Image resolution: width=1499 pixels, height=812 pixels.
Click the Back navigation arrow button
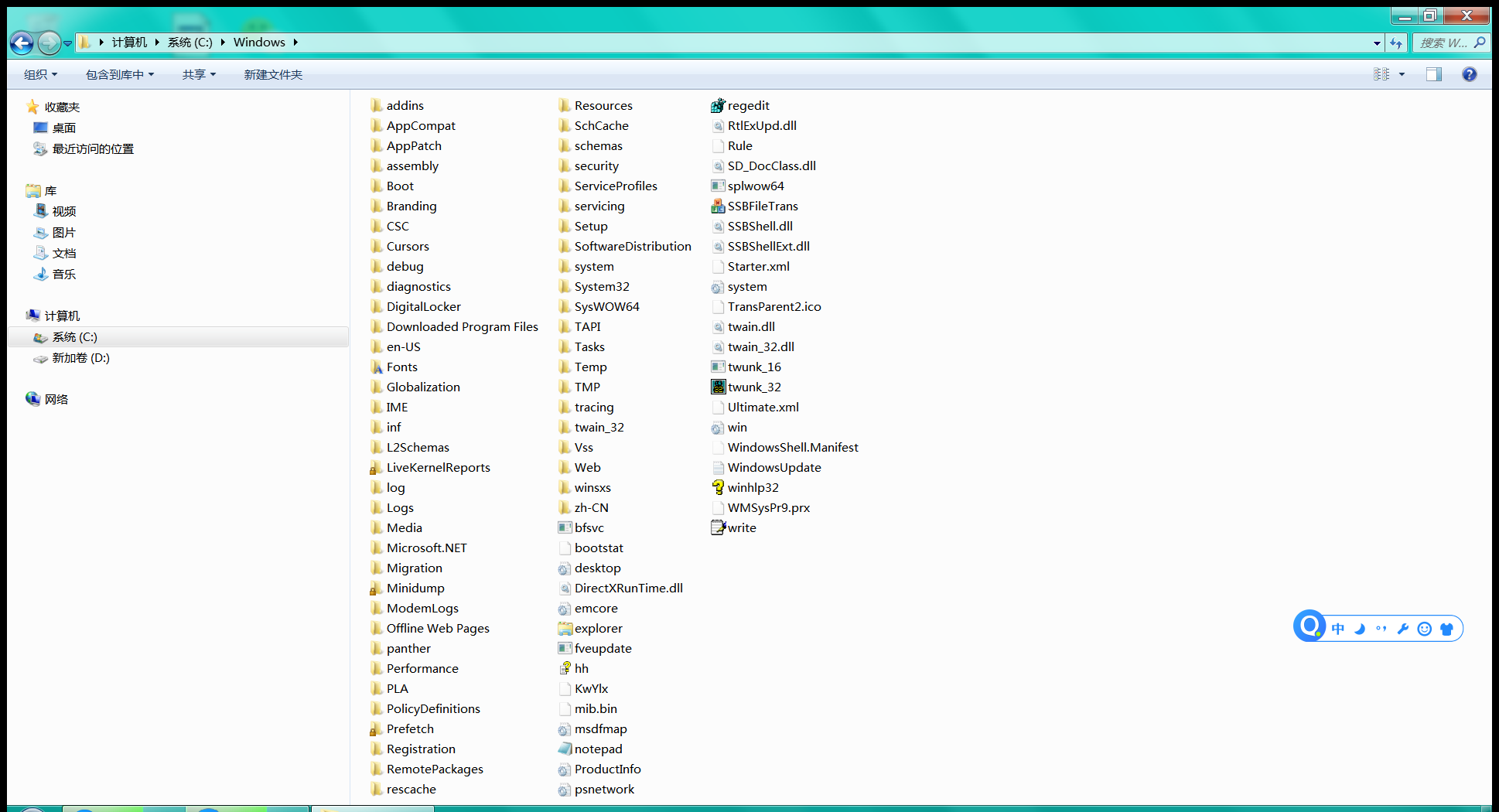click(x=22, y=43)
